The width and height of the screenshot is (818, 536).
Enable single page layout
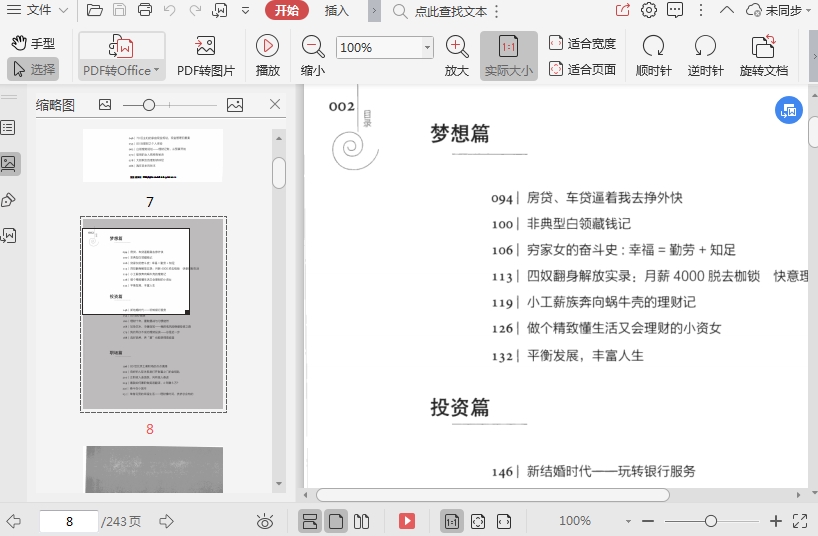(x=336, y=521)
